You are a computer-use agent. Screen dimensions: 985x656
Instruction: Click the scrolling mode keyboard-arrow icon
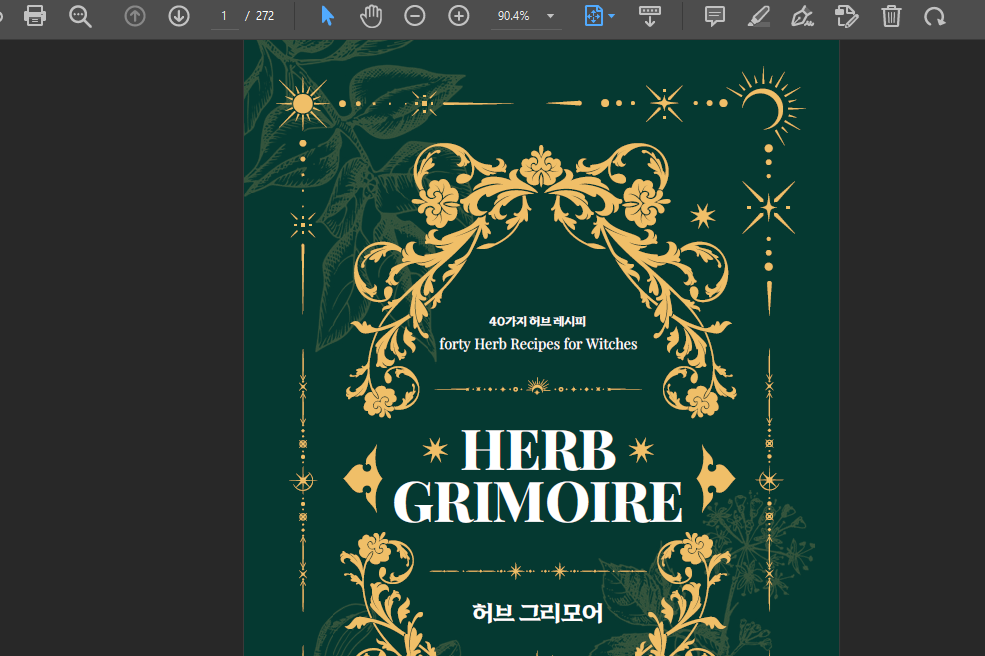650,16
